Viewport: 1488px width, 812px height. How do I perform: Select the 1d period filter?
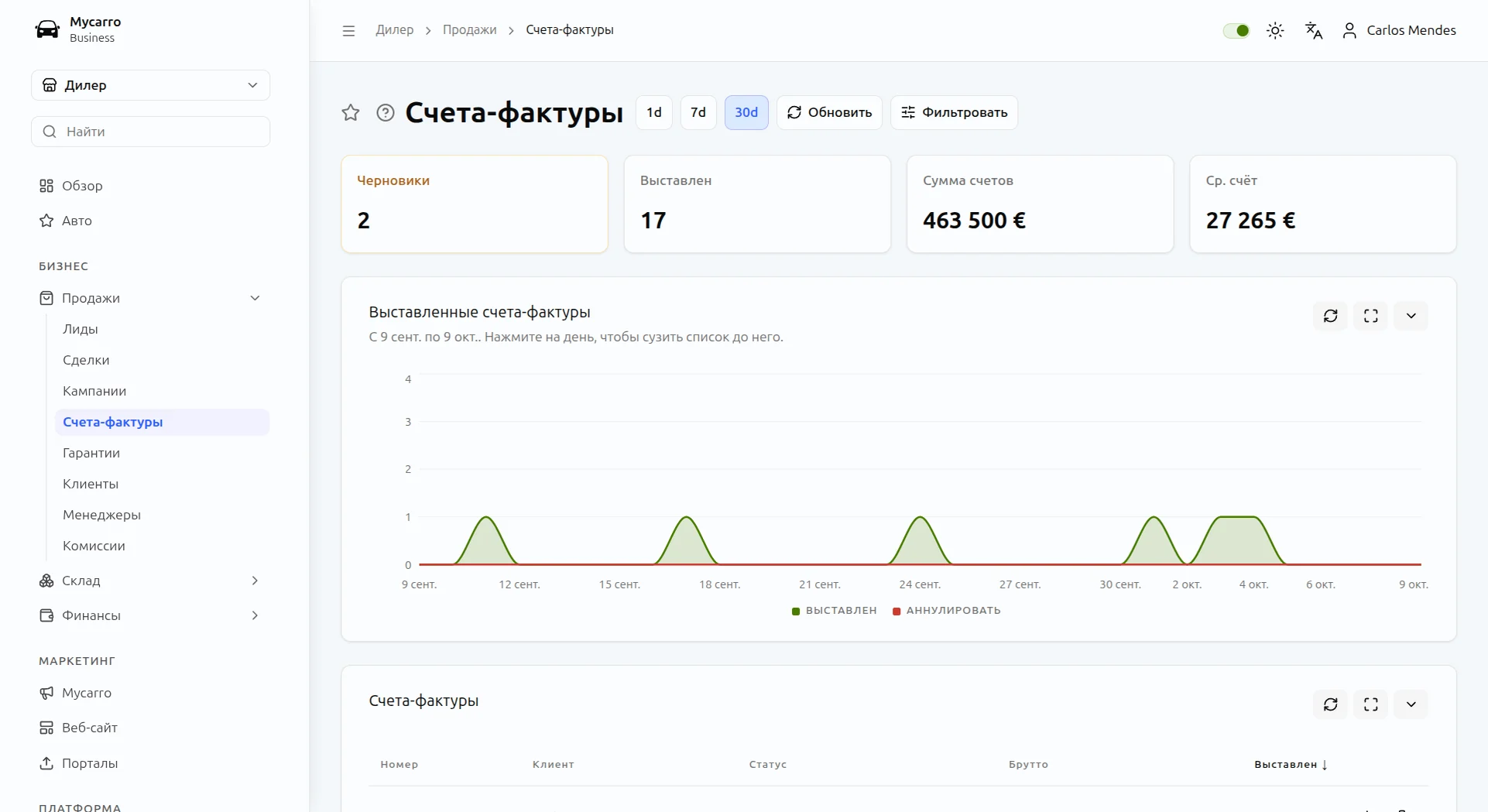pos(654,113)
